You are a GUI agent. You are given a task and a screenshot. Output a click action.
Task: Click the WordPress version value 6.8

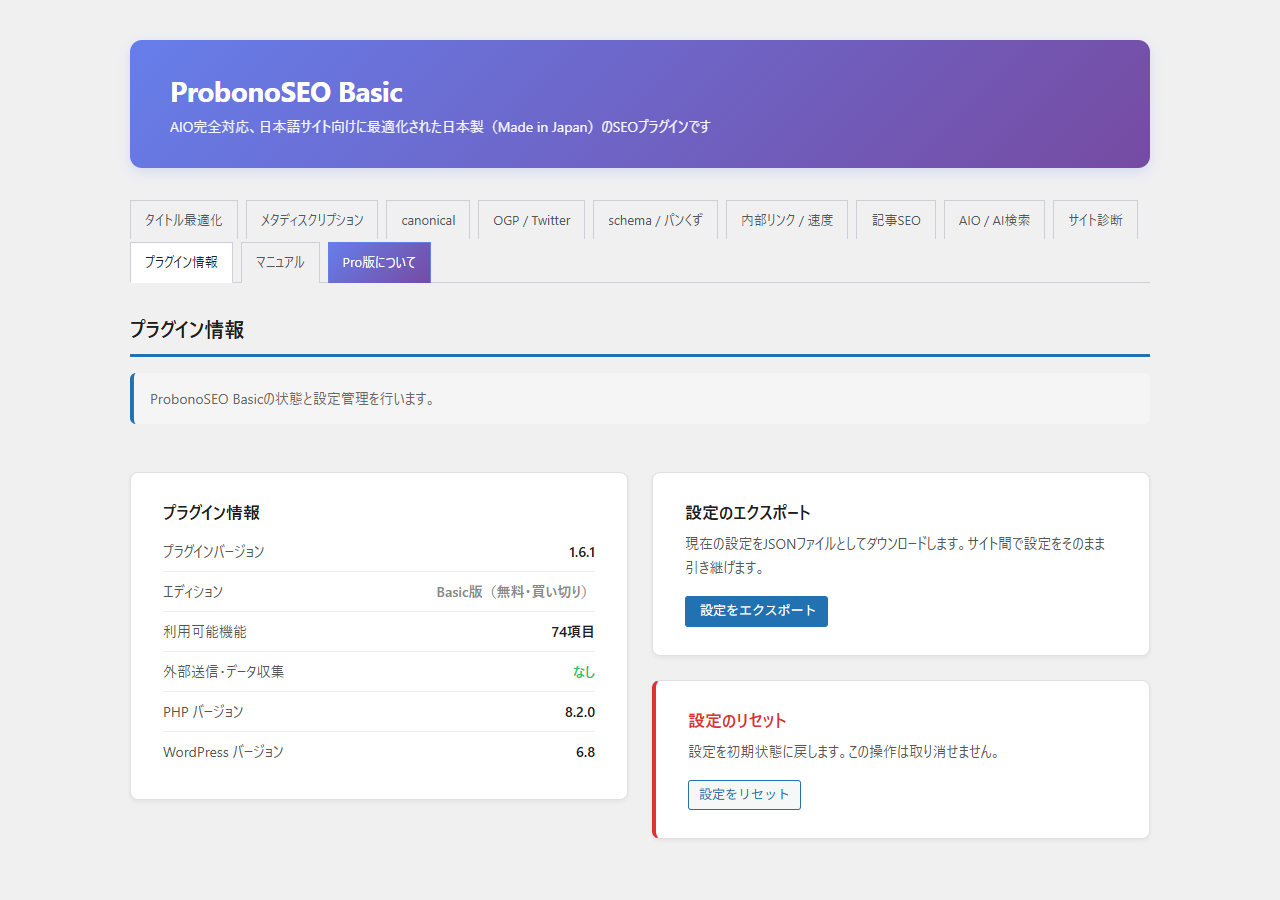click(x=585, y=752)
